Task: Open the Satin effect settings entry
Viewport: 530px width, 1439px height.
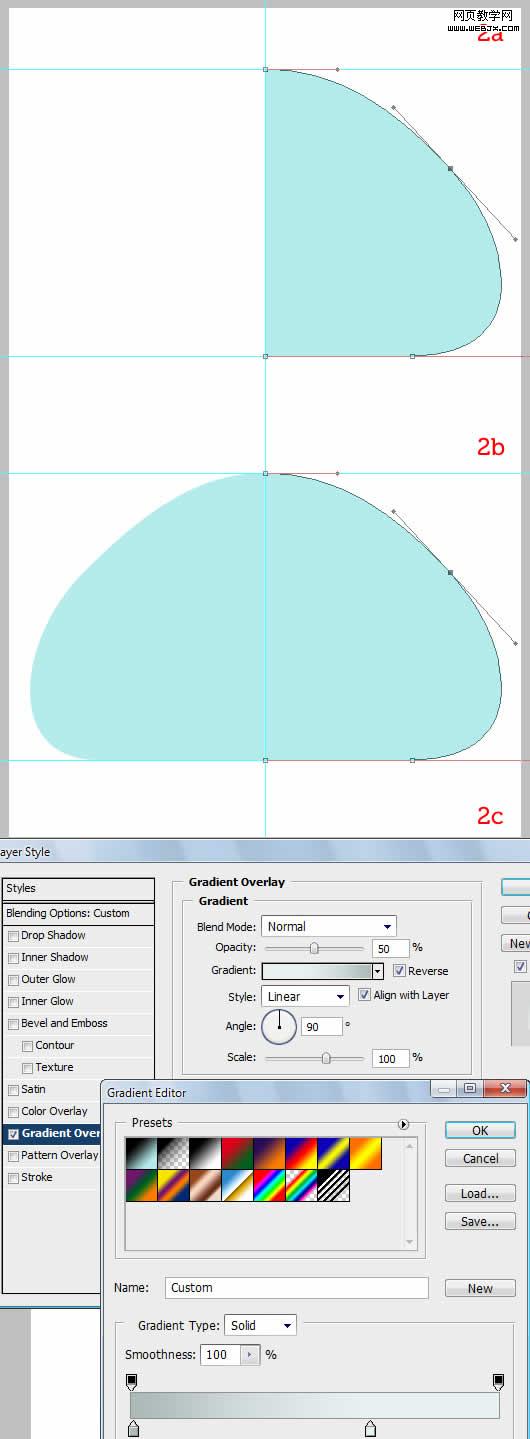Action: (x=33, y=1090)
